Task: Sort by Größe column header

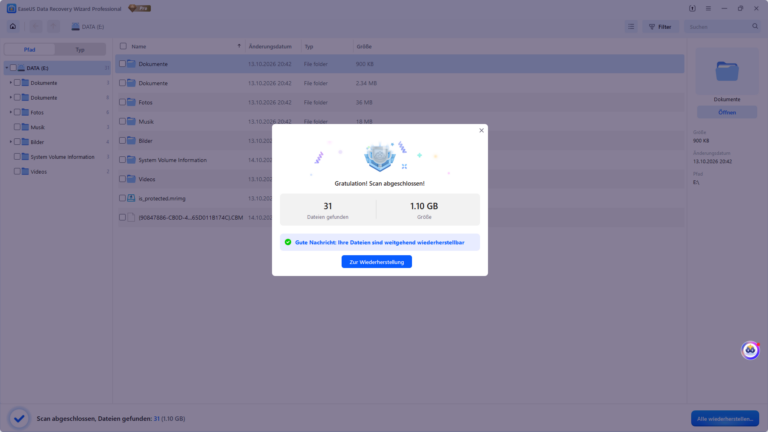Action: pyautogui.click(x=364, y=47)
